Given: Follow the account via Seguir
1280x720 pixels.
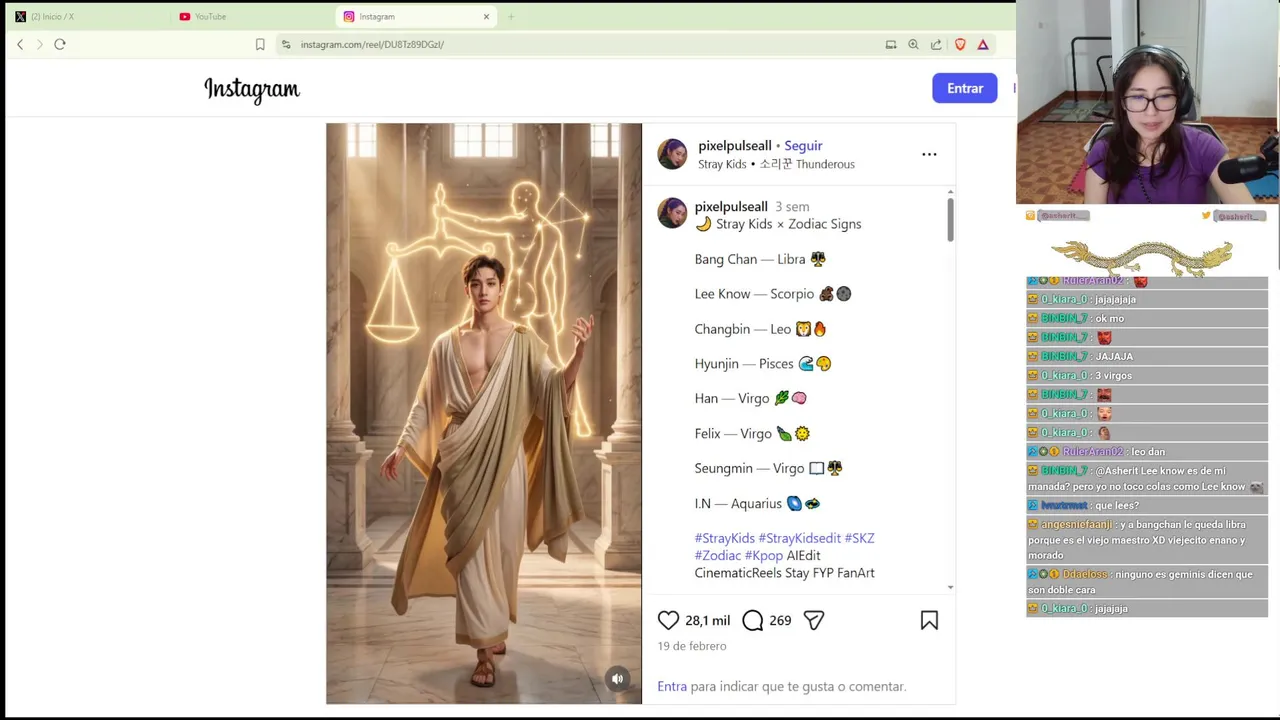Looking at the screenshot, I should [x=803, y=145].
